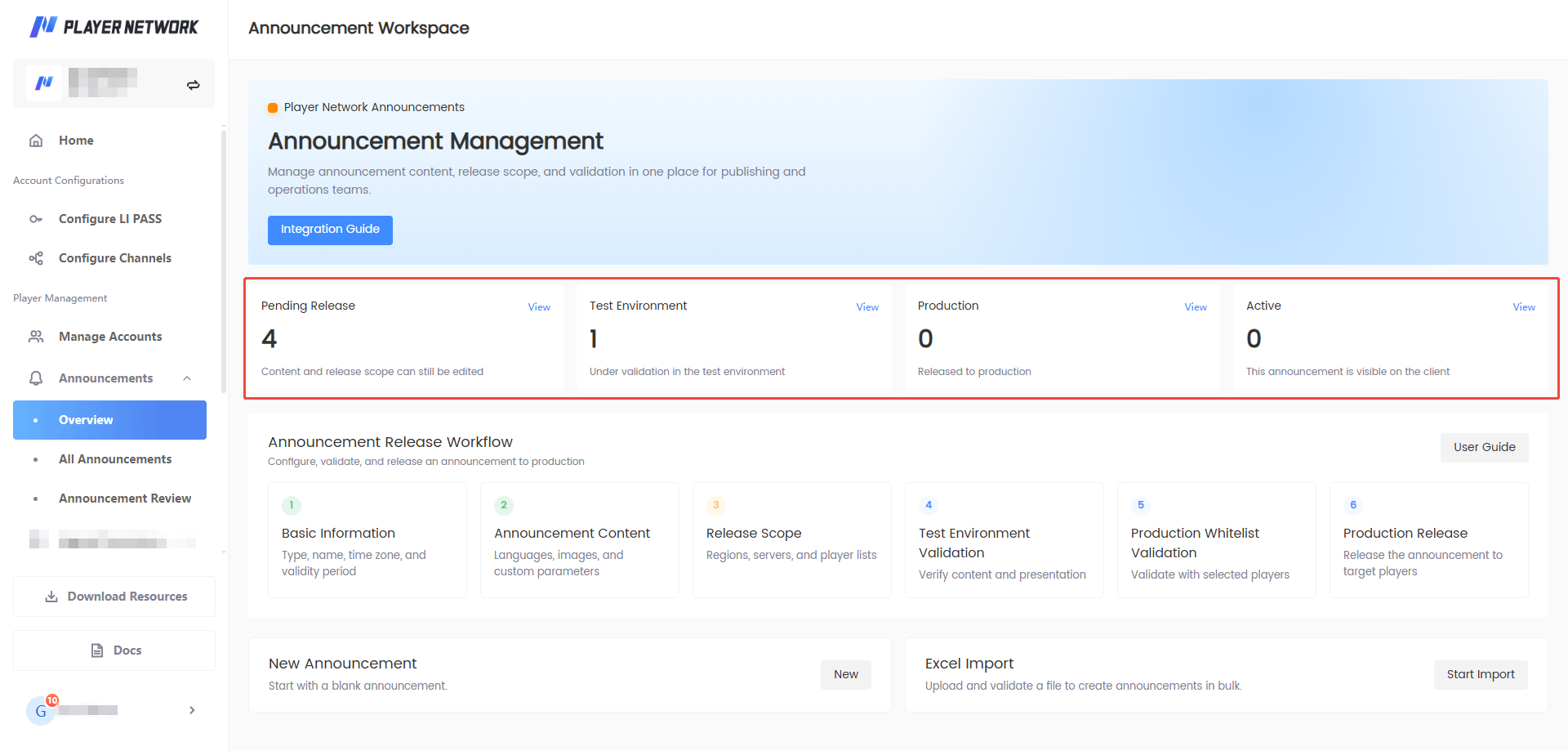The height and width of the screenshot is (751, 1568).
Task: View Pending Release announcements
Action: pos(539,307)
